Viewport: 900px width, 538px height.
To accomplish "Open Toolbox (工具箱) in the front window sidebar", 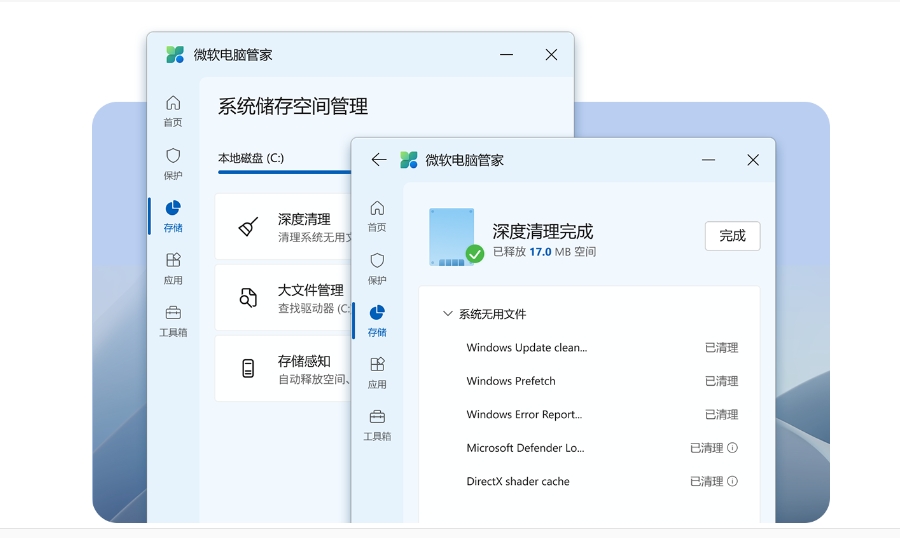I will point(377,425).
